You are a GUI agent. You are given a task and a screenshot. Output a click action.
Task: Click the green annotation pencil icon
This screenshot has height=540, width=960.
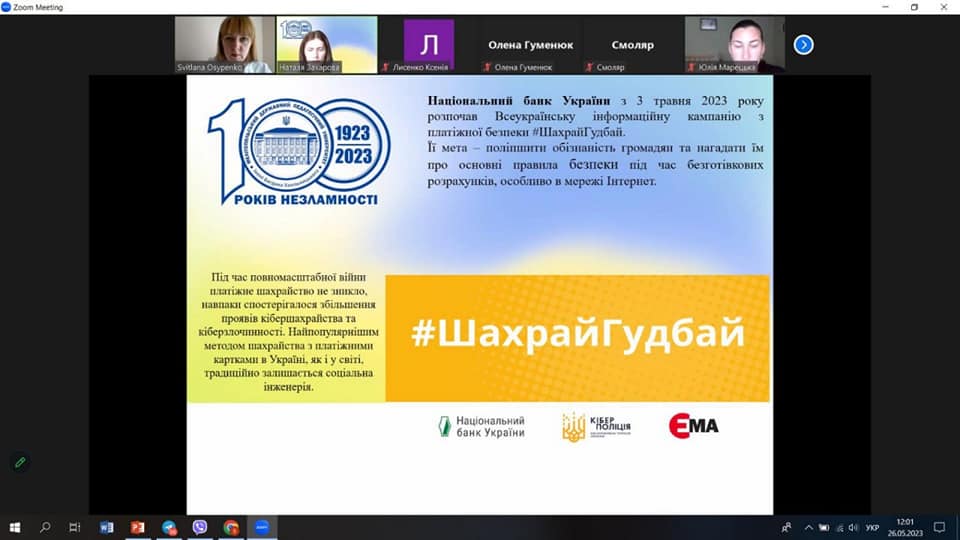19,462
